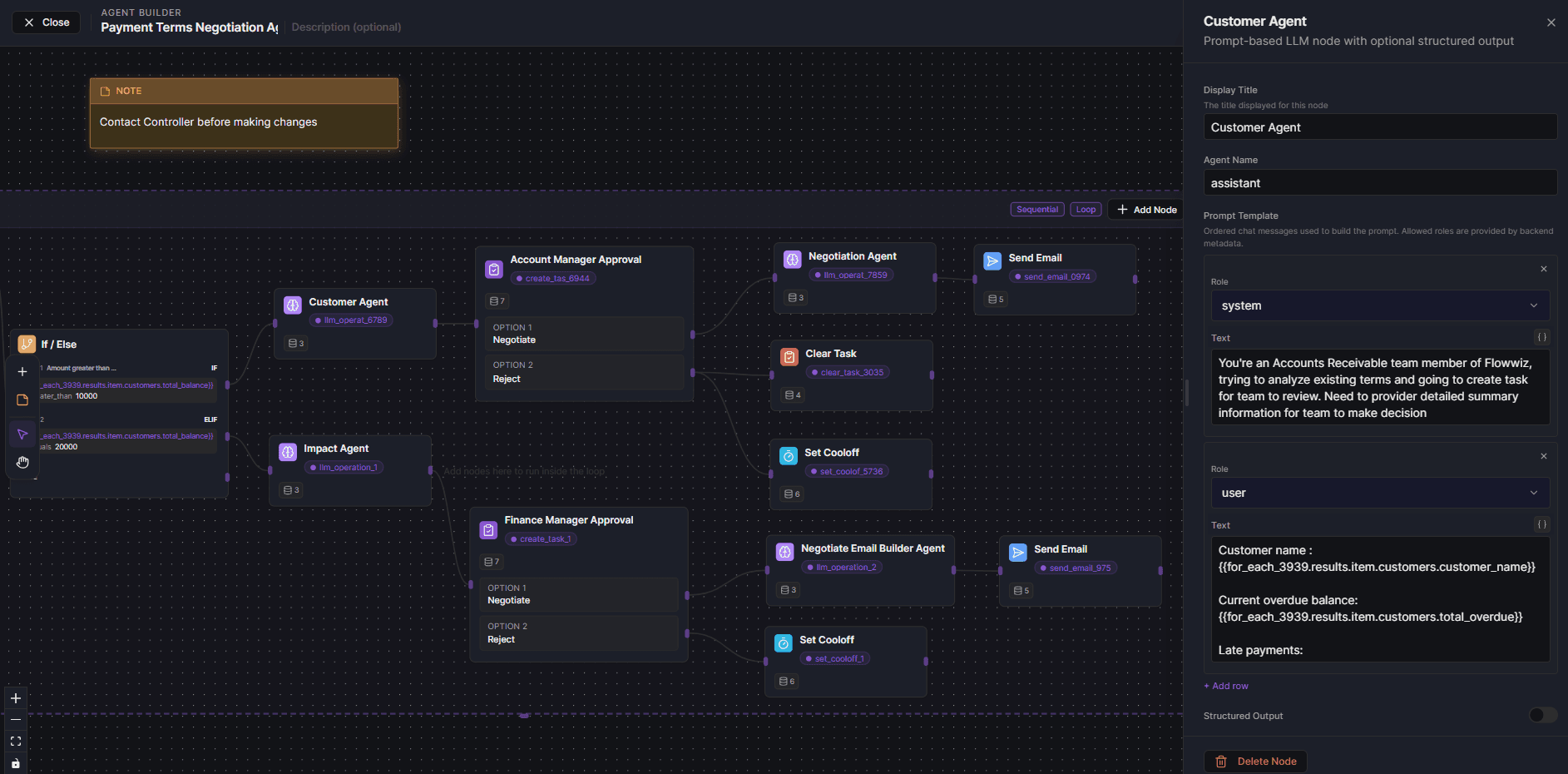This screenshot has width=1568, height=774.
Task: Fit the canvas to view
Action: pyautogui.click(x=16, y=741)
